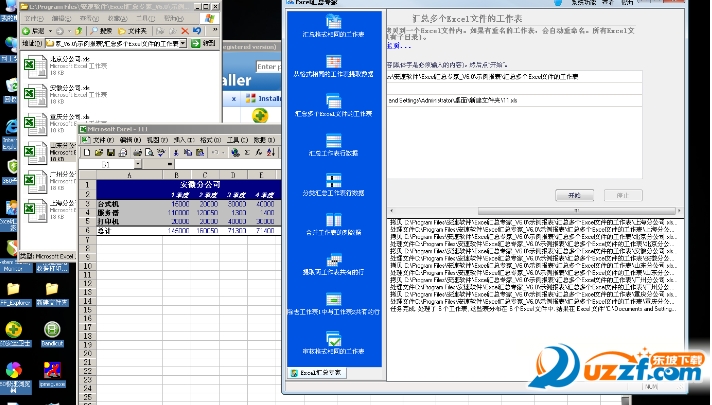
Task: Select the 北京分公司.xls file
Action: point(66,67)
